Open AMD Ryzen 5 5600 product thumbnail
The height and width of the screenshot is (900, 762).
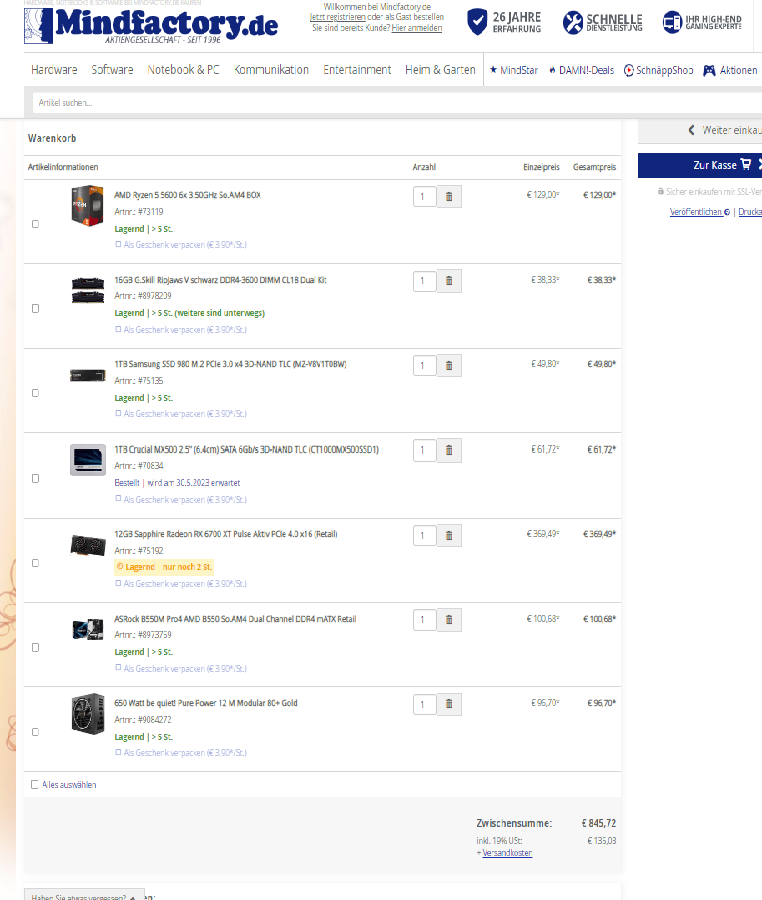(87, 205)
